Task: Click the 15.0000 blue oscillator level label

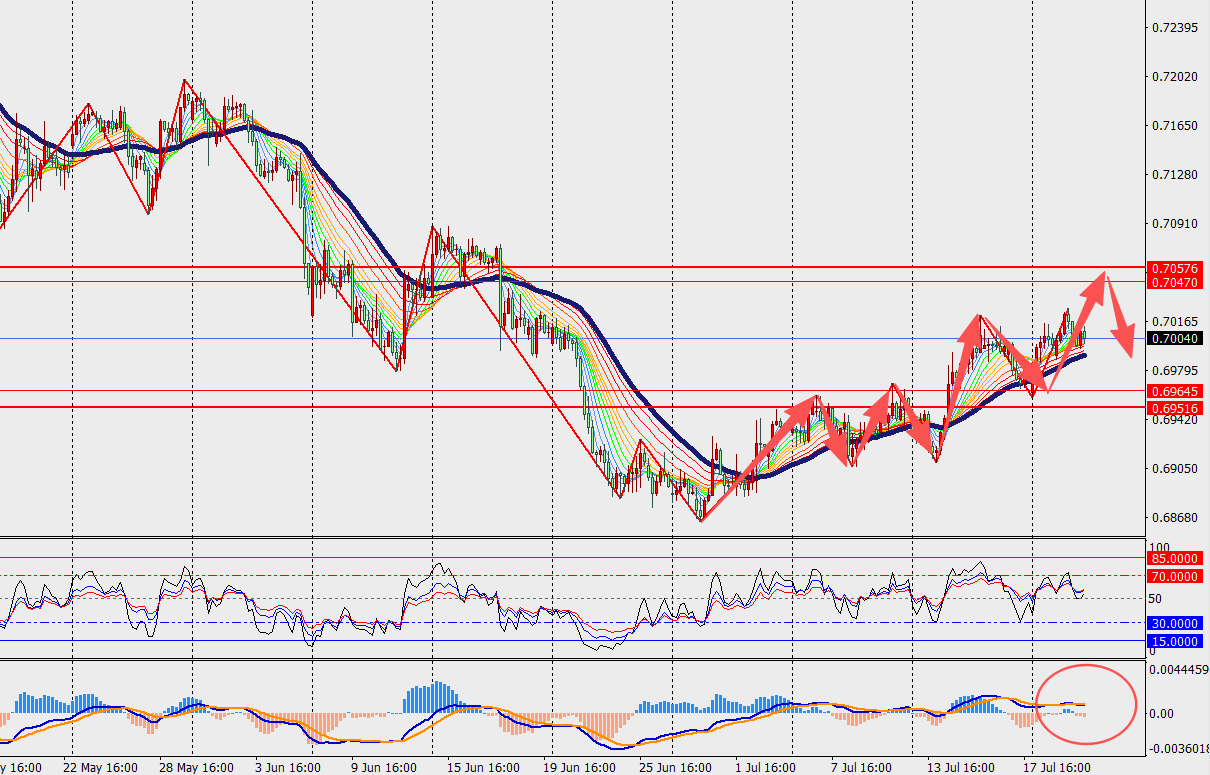Action: pos(1175,641)
